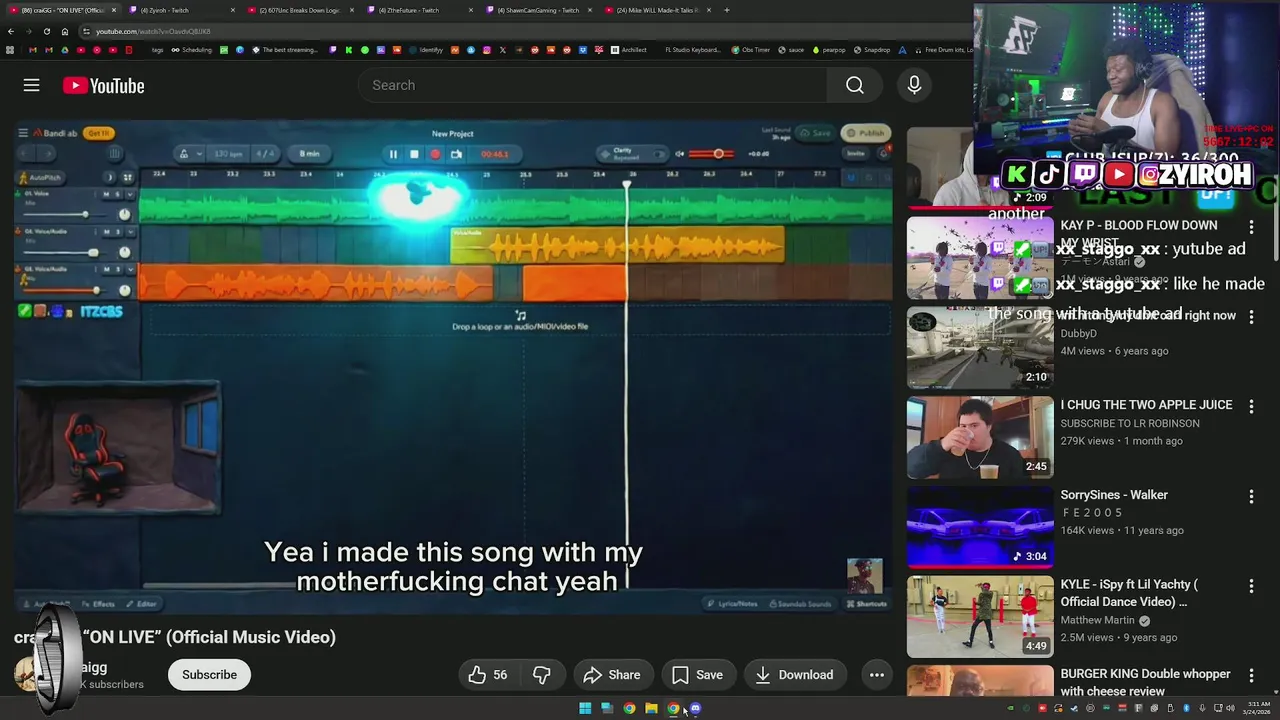
Task: Focus the YouTube Search input field
Action: tap(593, 85)
